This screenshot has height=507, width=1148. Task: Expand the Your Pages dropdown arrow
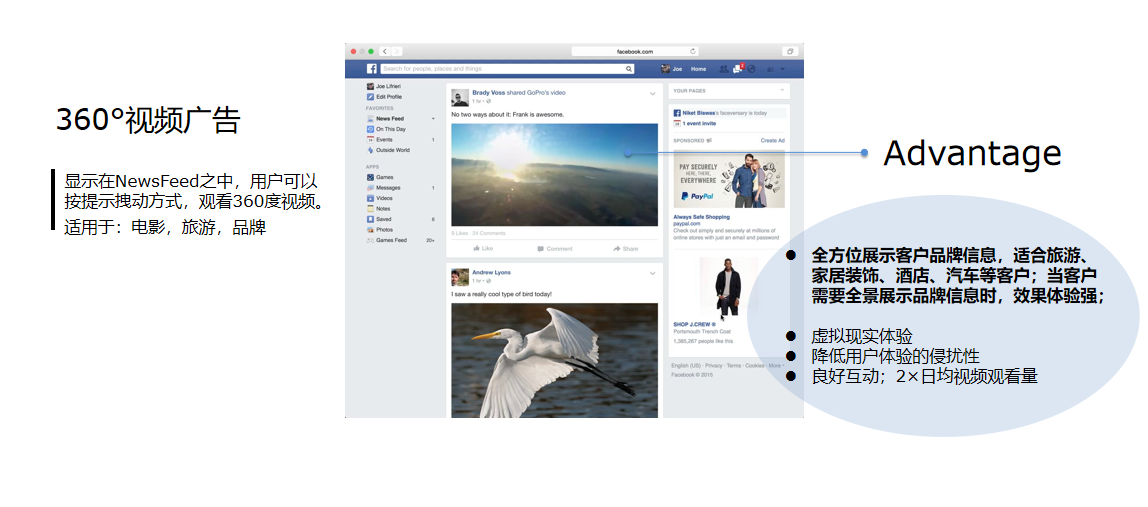tap(783, 91)
